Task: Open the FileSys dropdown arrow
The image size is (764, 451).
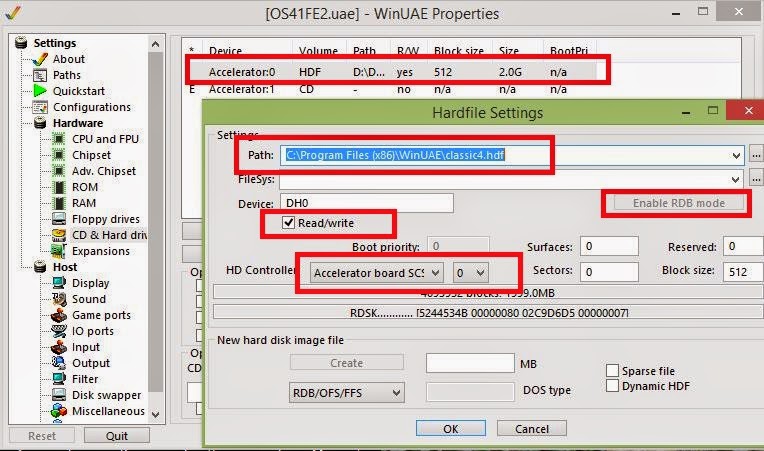Action: pyautogui.click(x=736, y=180)
